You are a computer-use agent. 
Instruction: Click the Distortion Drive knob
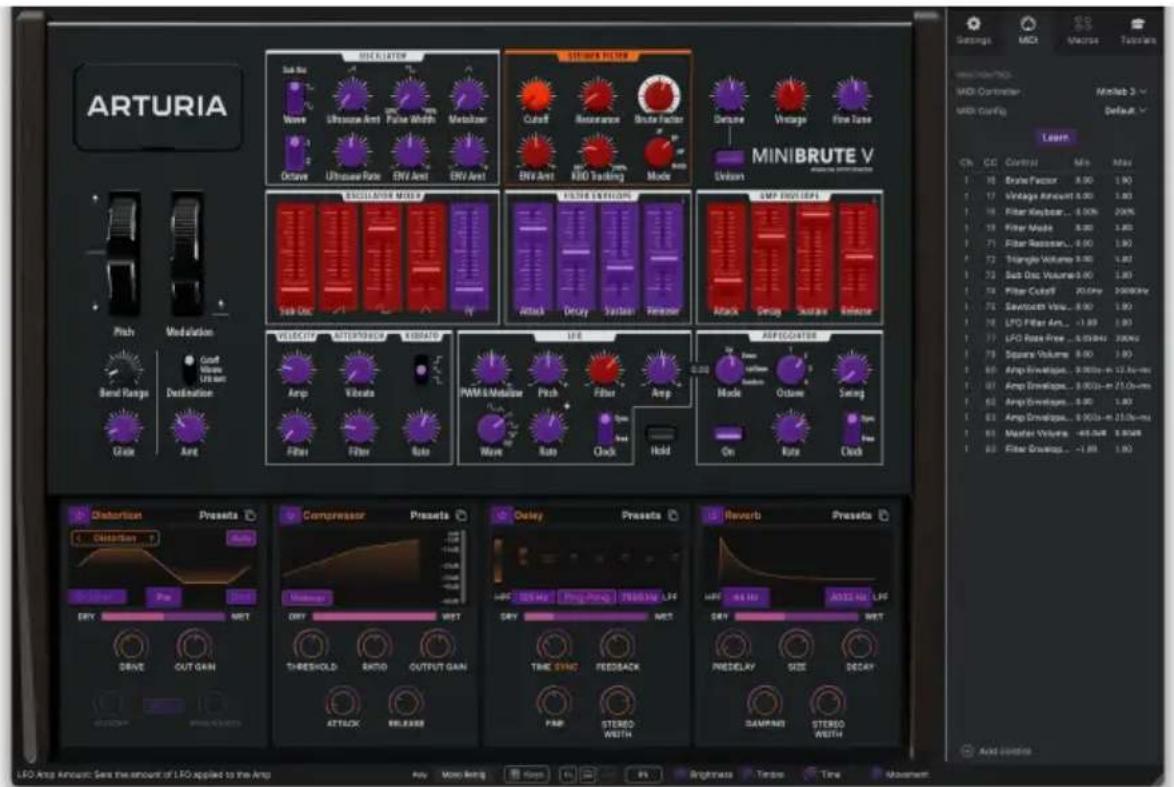[x=131, y=645]
